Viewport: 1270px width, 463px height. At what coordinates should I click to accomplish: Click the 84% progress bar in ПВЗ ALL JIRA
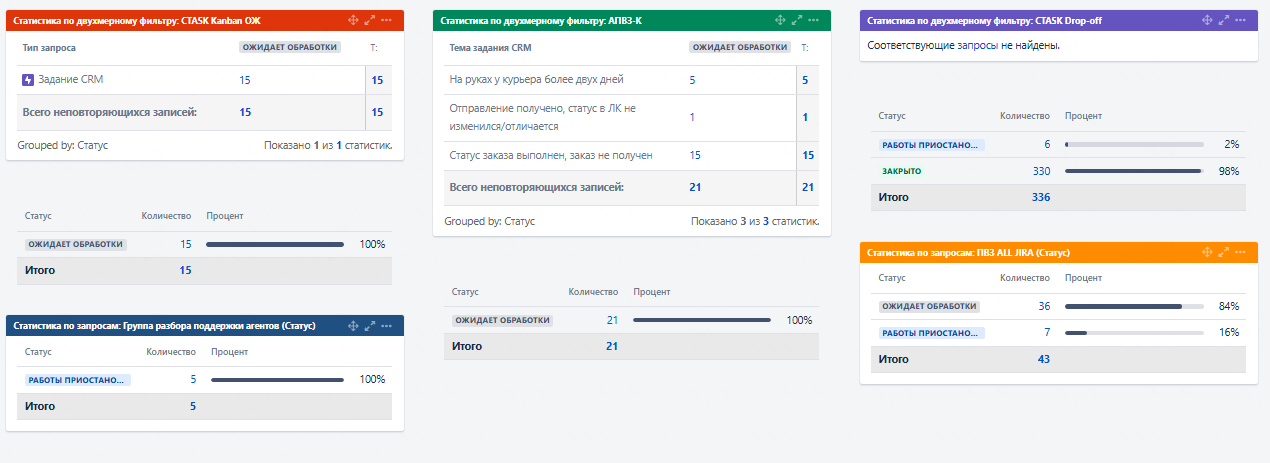[1134, 306]
